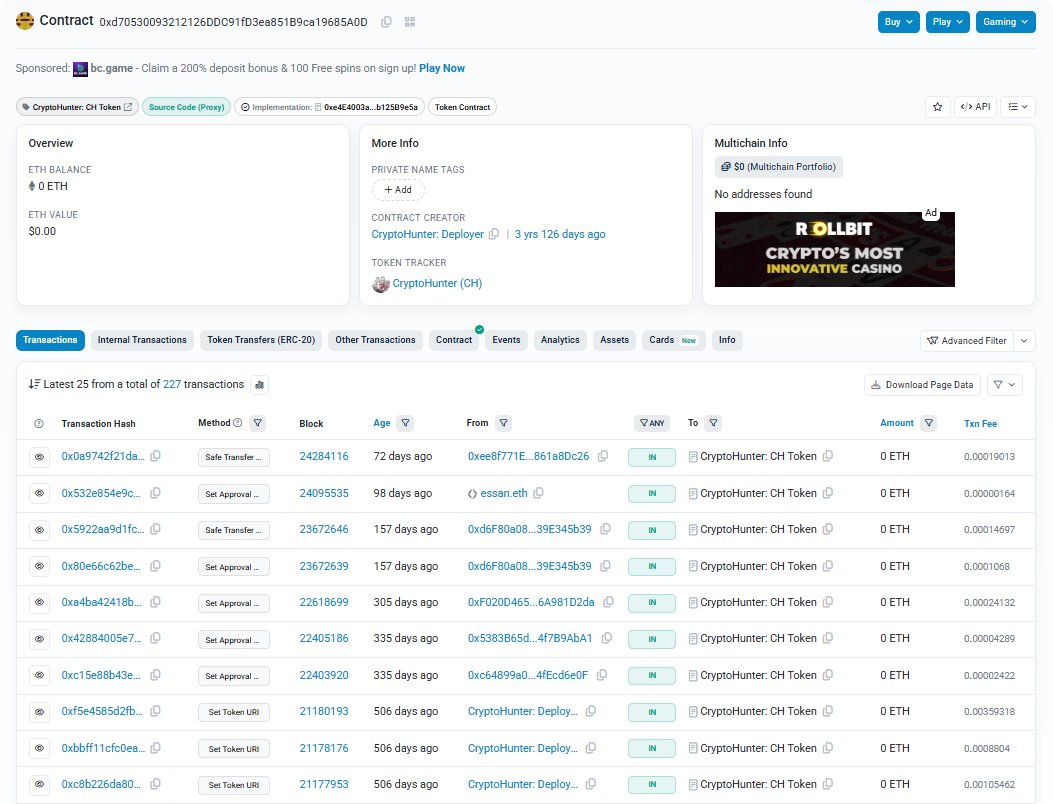Open the Buy dropdown
The height and width of the screenshot is (804, 1053).
899,22
